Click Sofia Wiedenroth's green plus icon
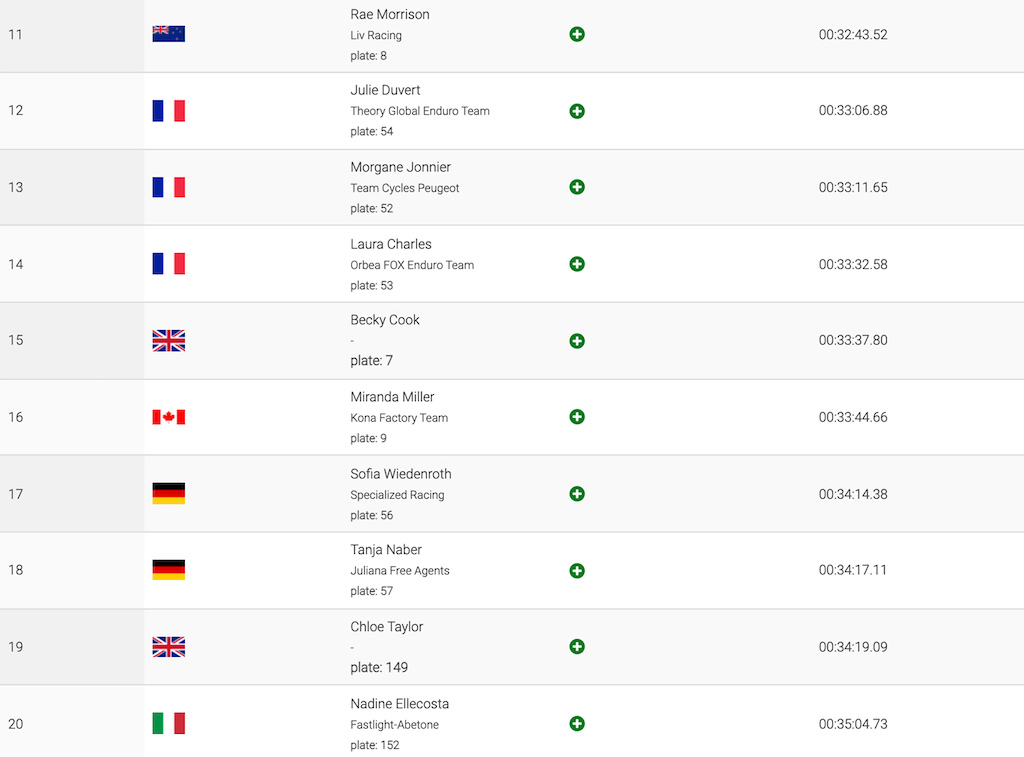 click(x=577, y=494)
